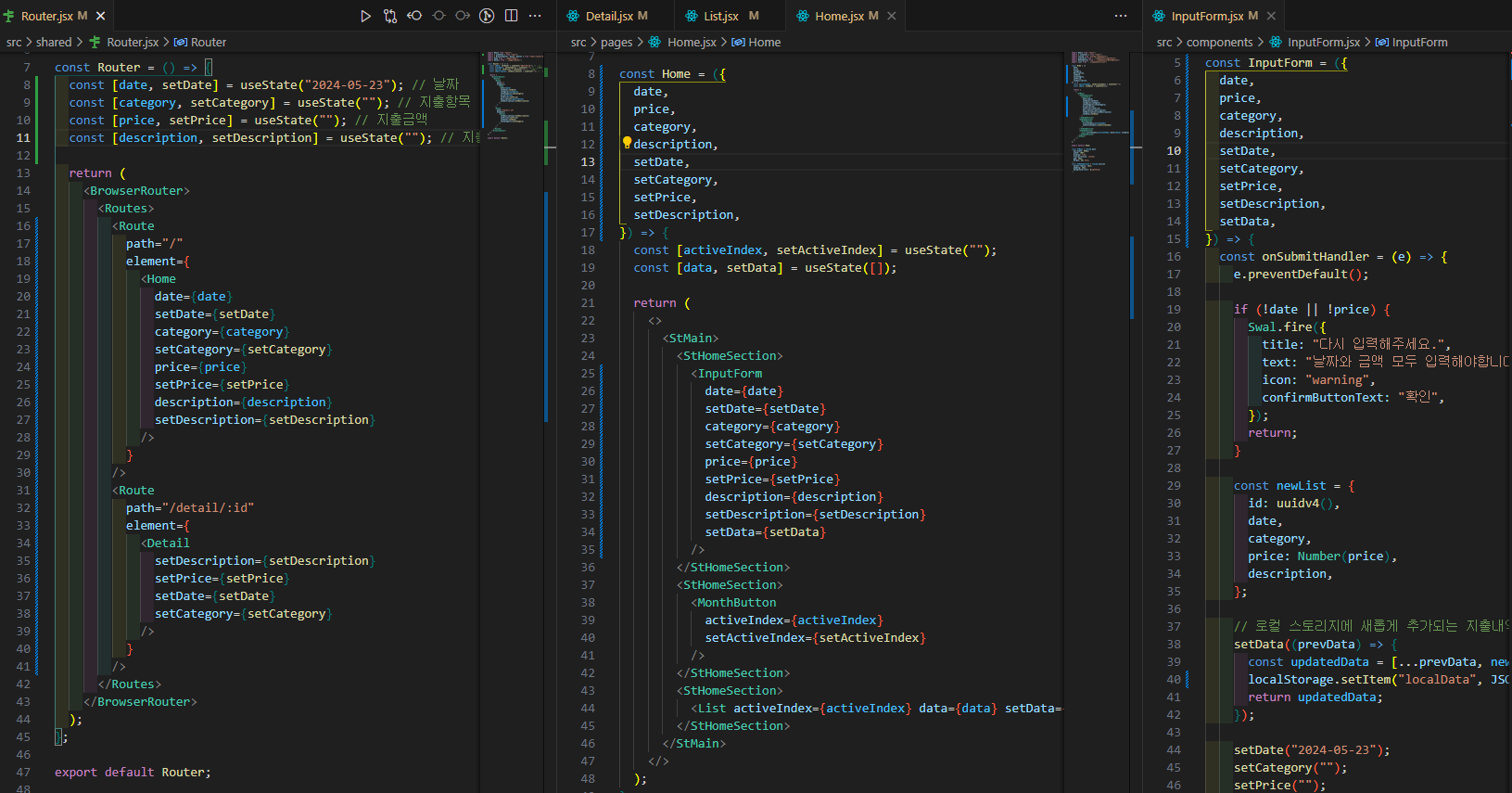
Task: Place cursor on 'export default Router;' line
Action: pos(133,772)
